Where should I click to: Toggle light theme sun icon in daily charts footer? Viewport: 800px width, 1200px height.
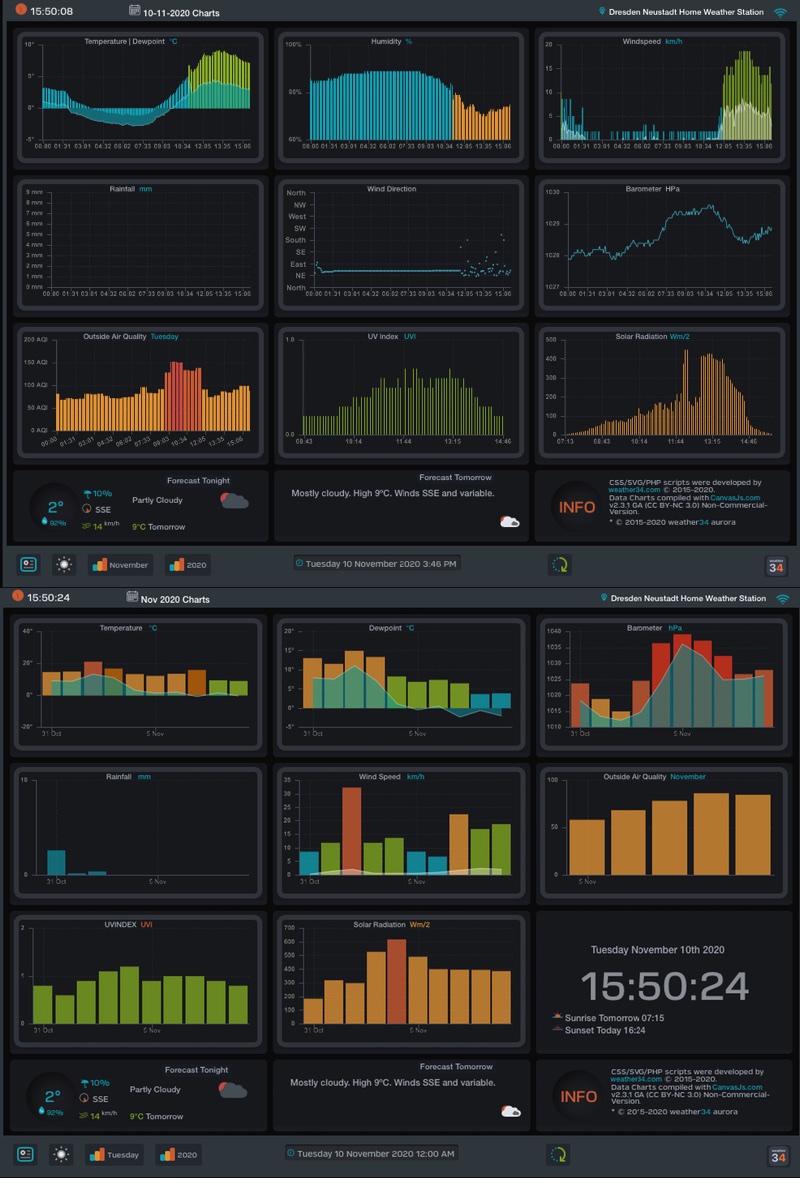[65, 565]
